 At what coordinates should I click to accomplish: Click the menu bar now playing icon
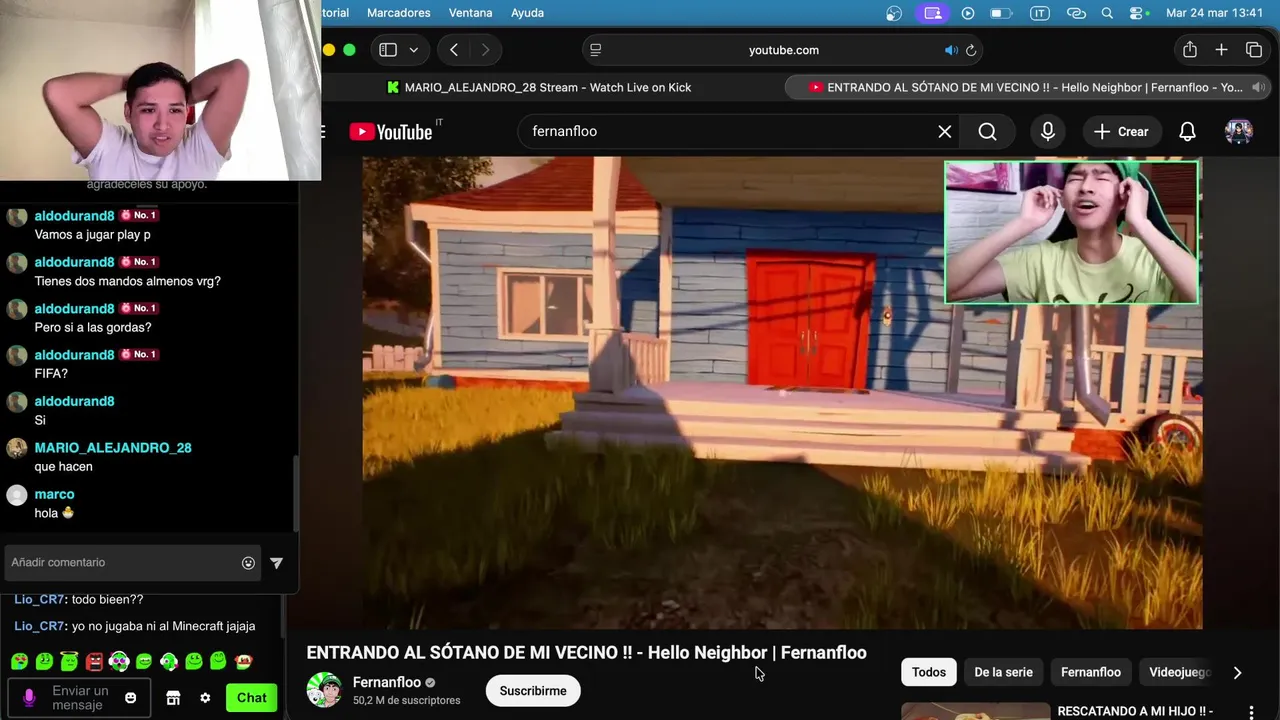967,13
